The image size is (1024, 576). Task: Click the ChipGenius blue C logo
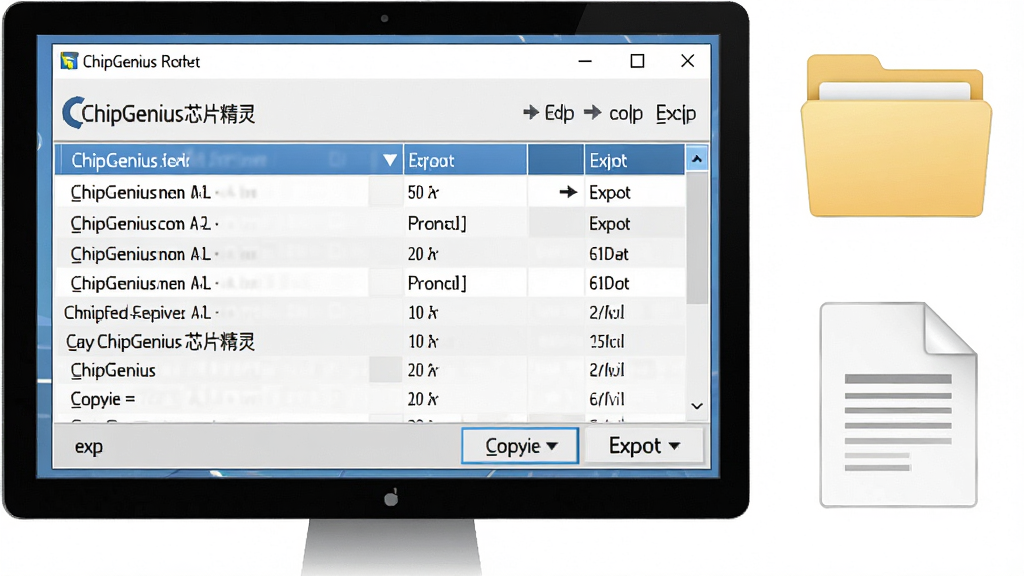pos(72,113)
